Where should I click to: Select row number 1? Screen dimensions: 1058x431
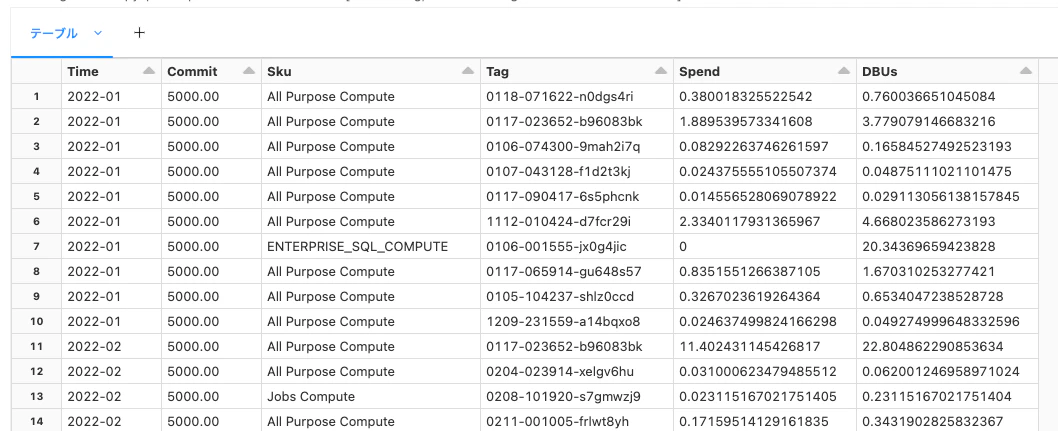pos(36,96)
